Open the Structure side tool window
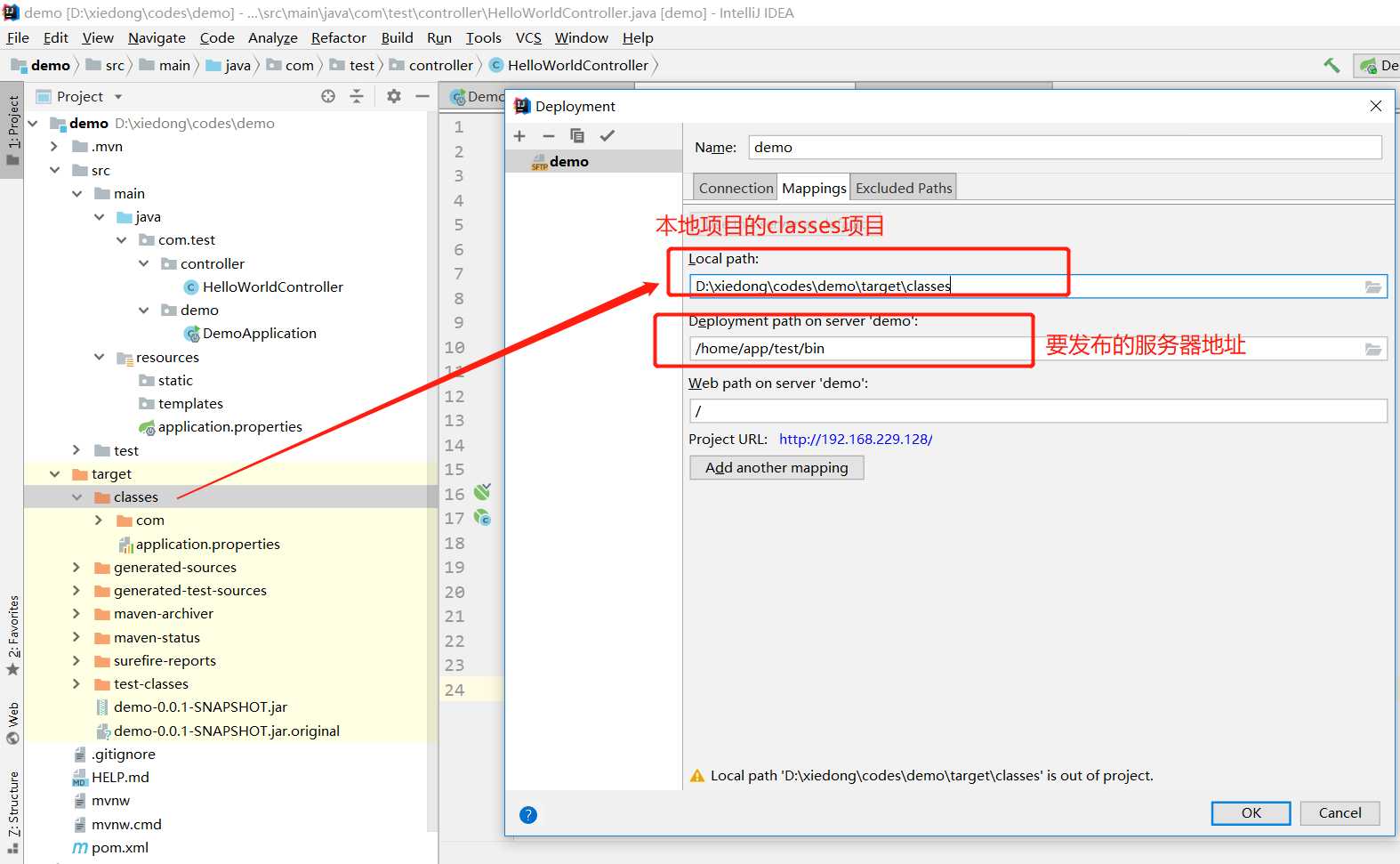The width and height of the screenshot is (1400, 864). click(x=12, y=812)
